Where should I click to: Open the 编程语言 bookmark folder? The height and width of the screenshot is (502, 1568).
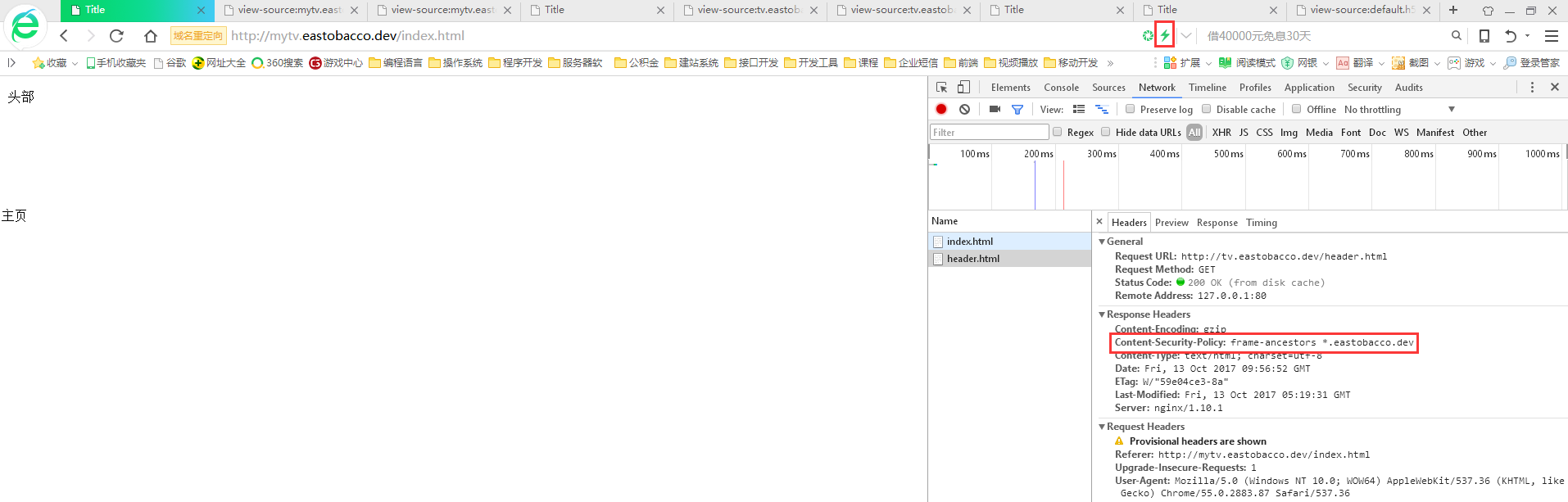tap(396, 62)
